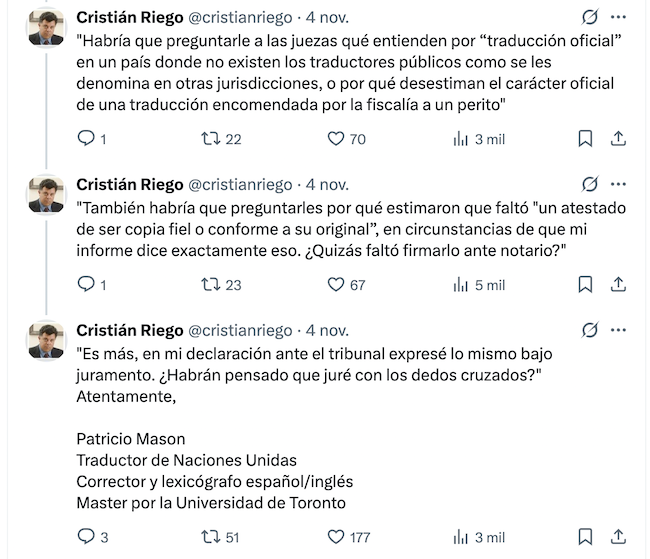
Task: View analytics showing 5 mil views
Action: [461, 285]
